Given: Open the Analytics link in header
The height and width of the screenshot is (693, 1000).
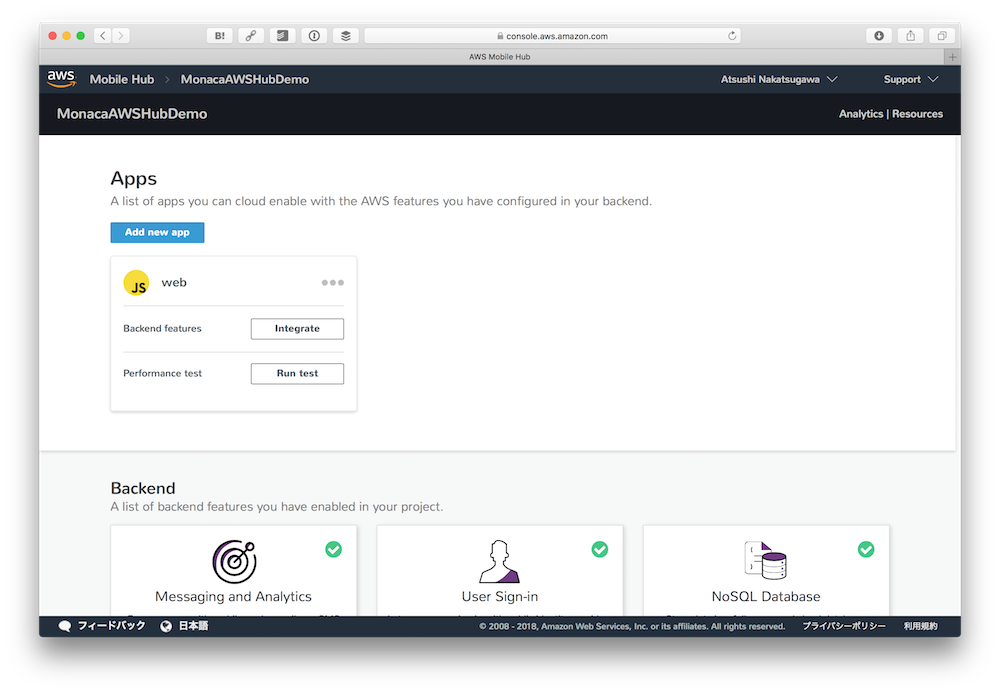Looking at the screenshot, I should point(861,113).
